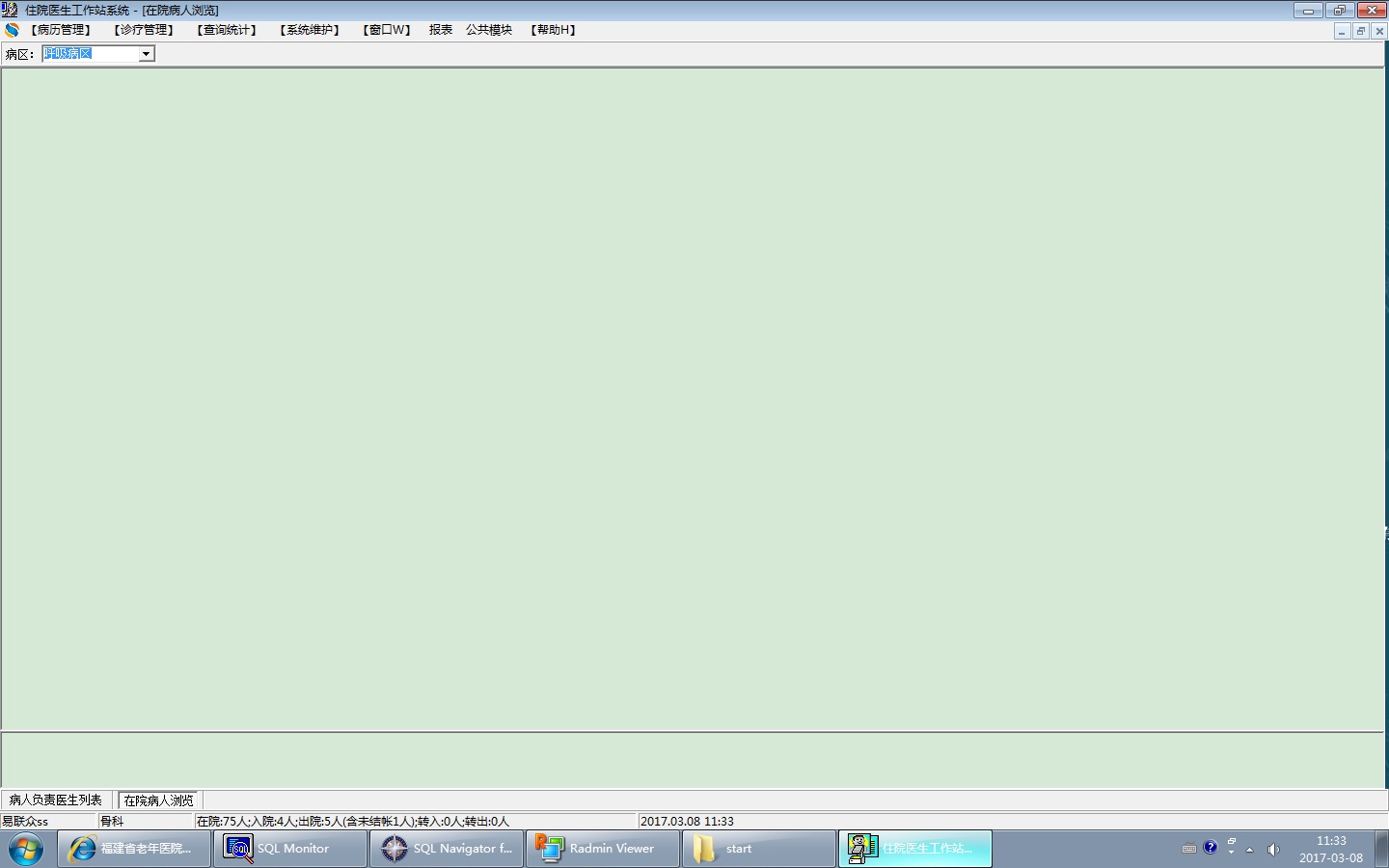Click status bar user 易联众ss
1389x868 pixels.
(x=25, y=822)
